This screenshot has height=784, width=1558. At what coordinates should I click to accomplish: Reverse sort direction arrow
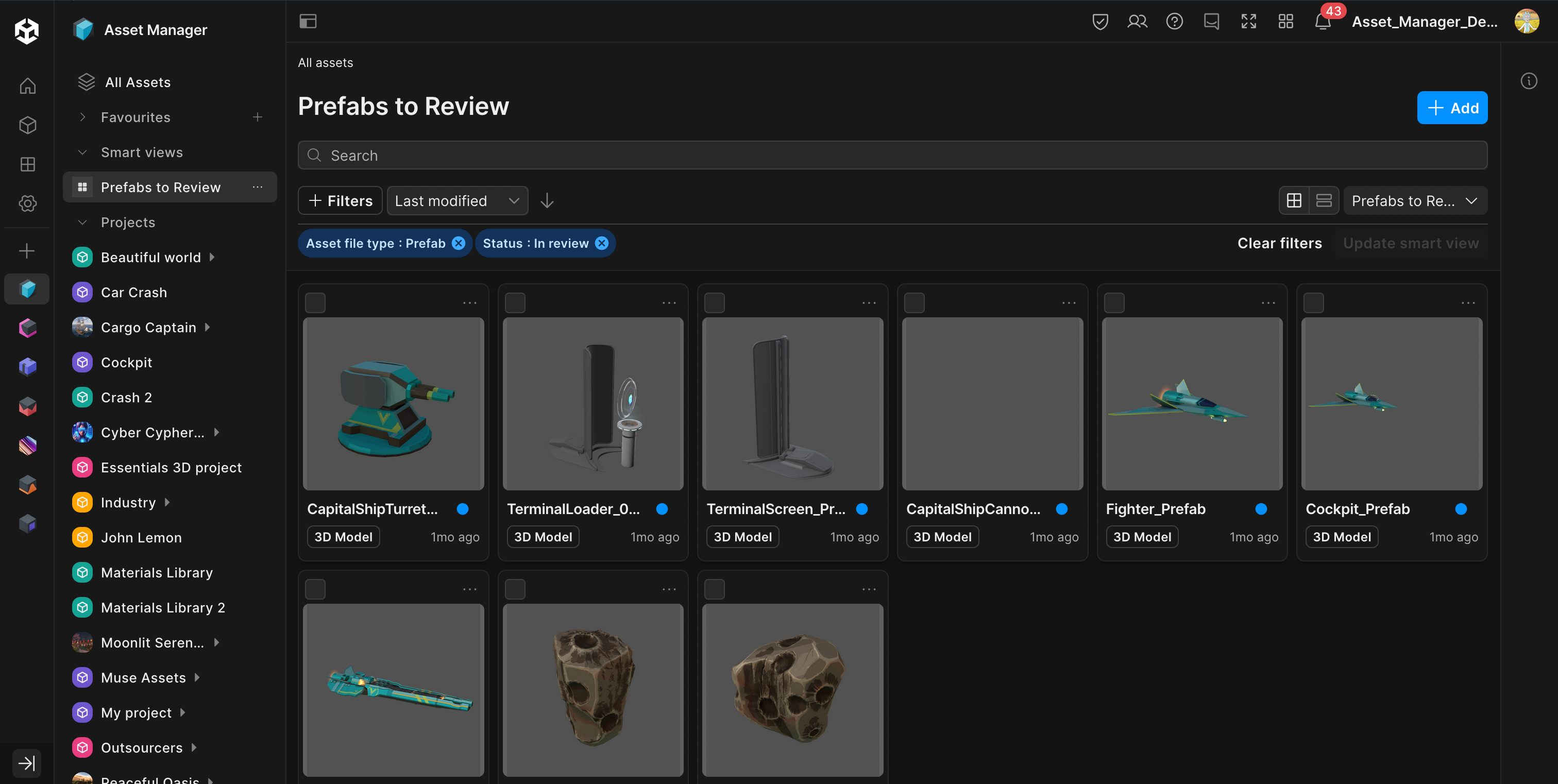click(x=547, y=201)
